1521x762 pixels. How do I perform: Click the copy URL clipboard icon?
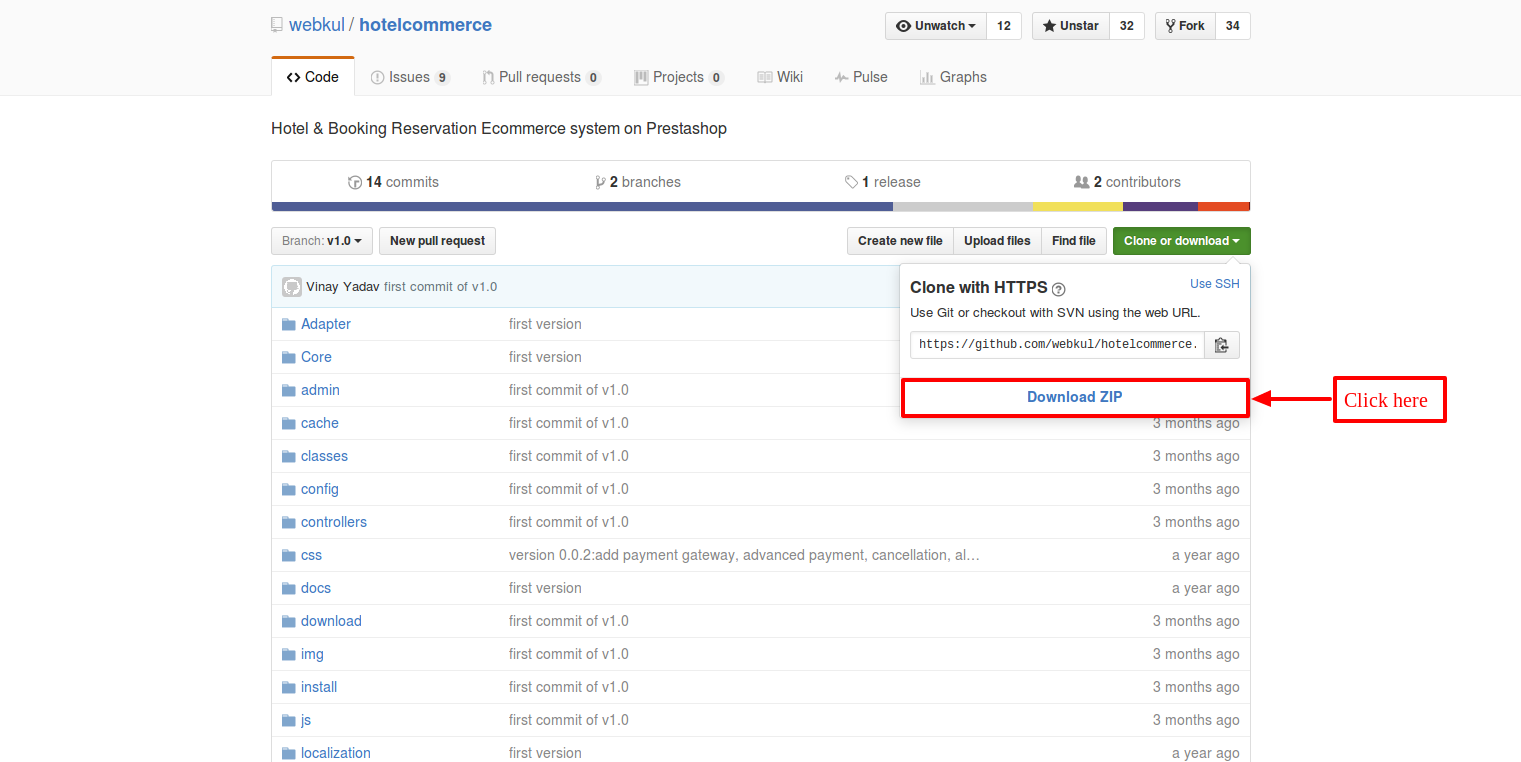pyautogui.click(x=1221, y=345)
